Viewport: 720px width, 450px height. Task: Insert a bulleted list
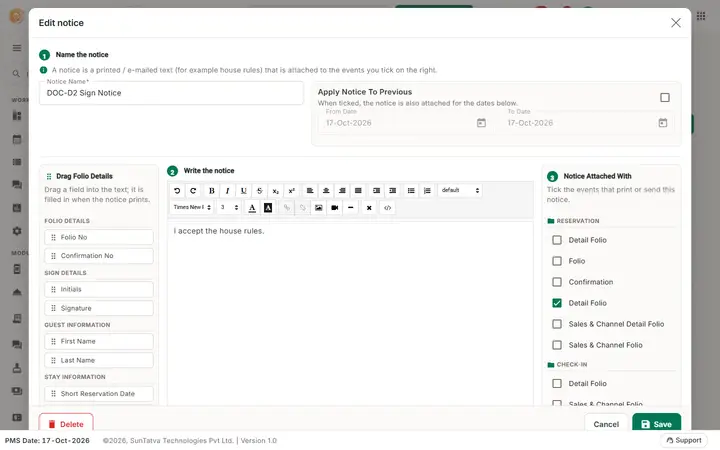click(411, 191)
